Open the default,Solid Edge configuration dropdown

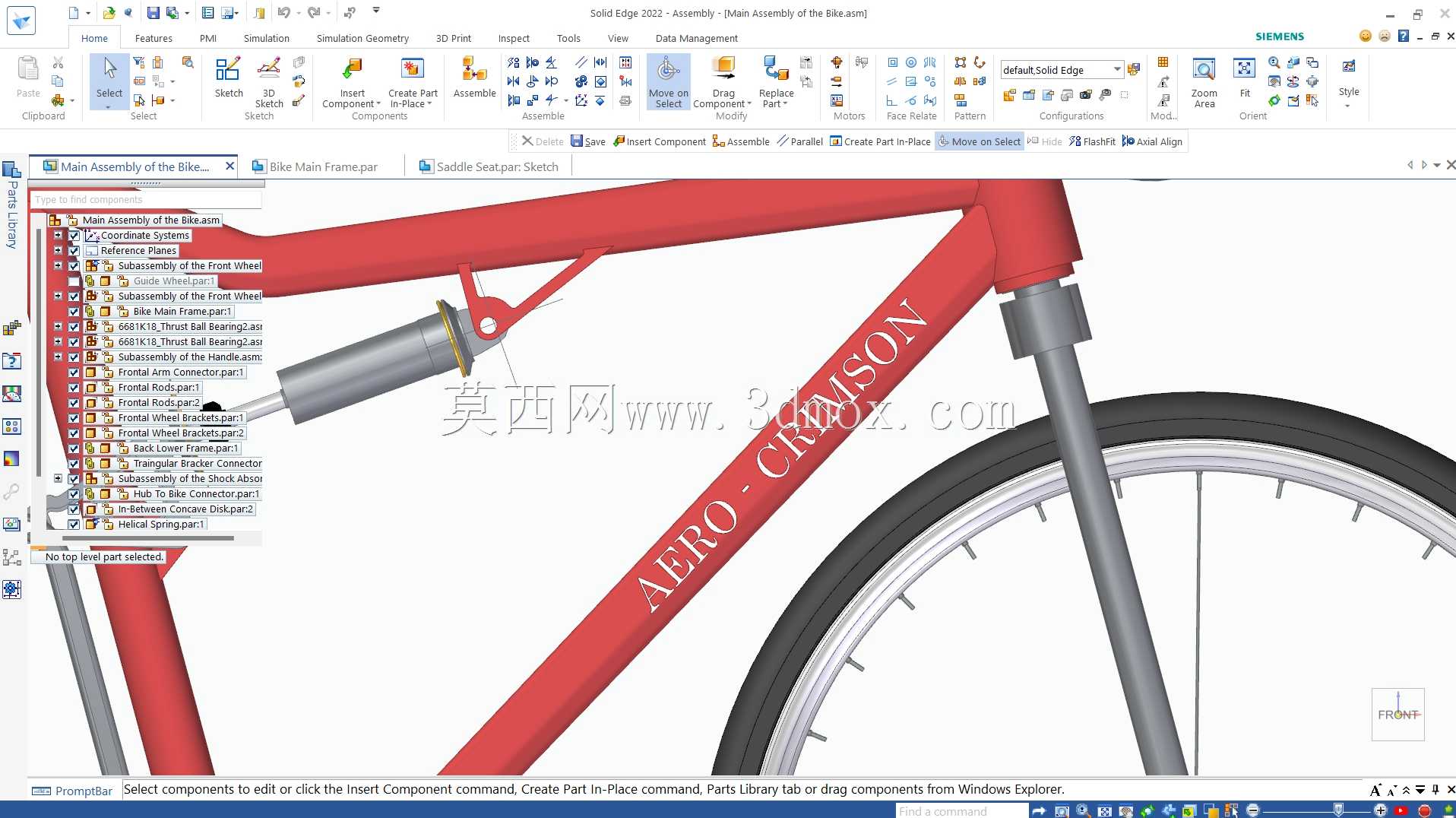tap(1117, 69)
